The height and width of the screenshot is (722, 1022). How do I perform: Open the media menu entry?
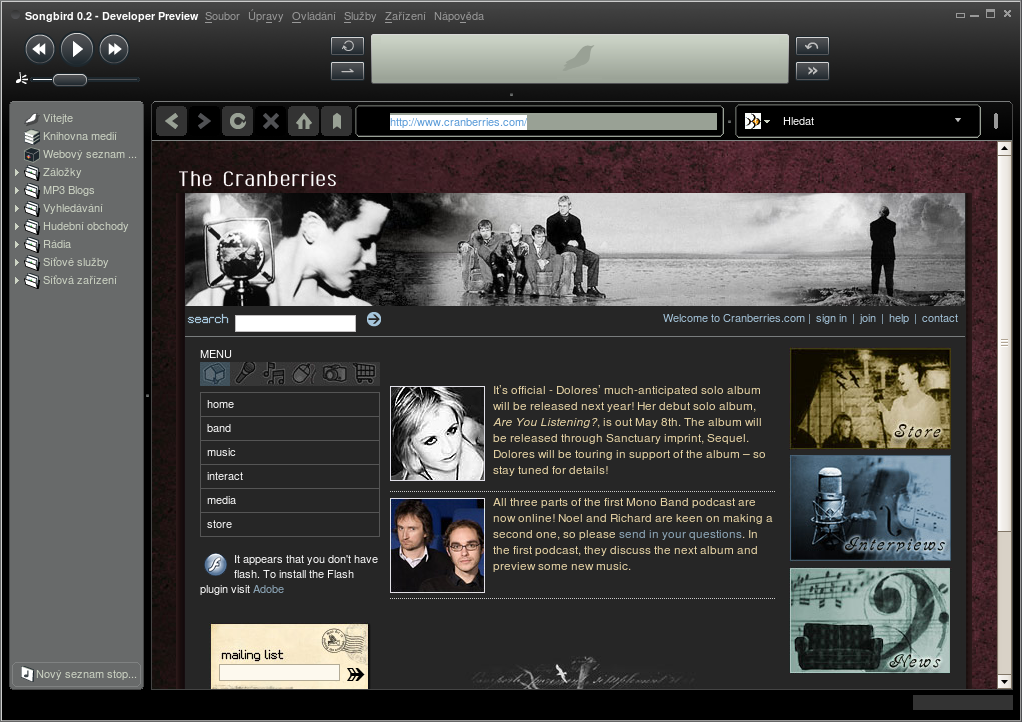[x=289, y=500]
